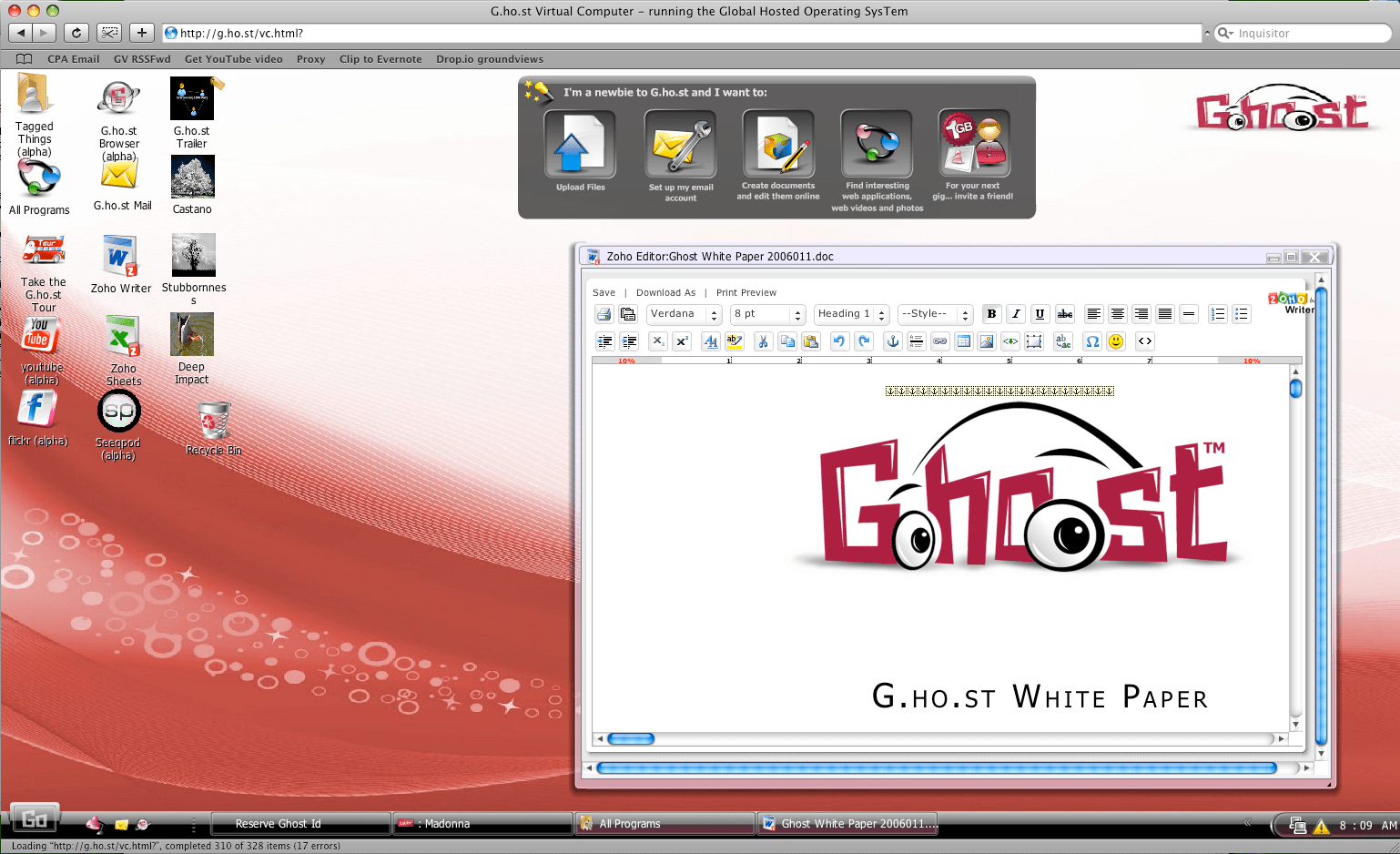Align text left
Screen dimensions: 1400x854
pyautogui.click(x=1093, y=314)
